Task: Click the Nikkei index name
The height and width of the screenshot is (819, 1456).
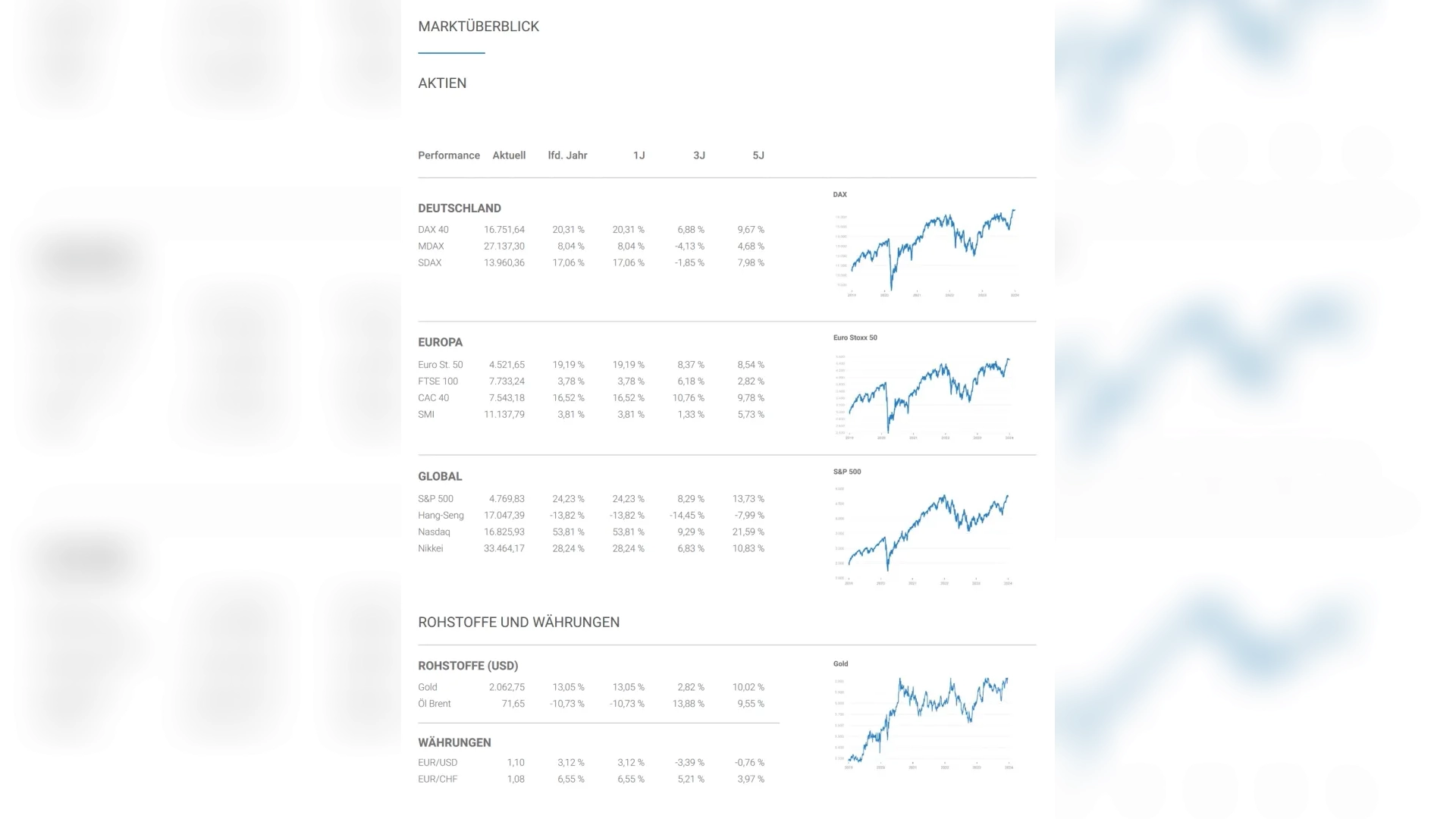Action: 430,549
